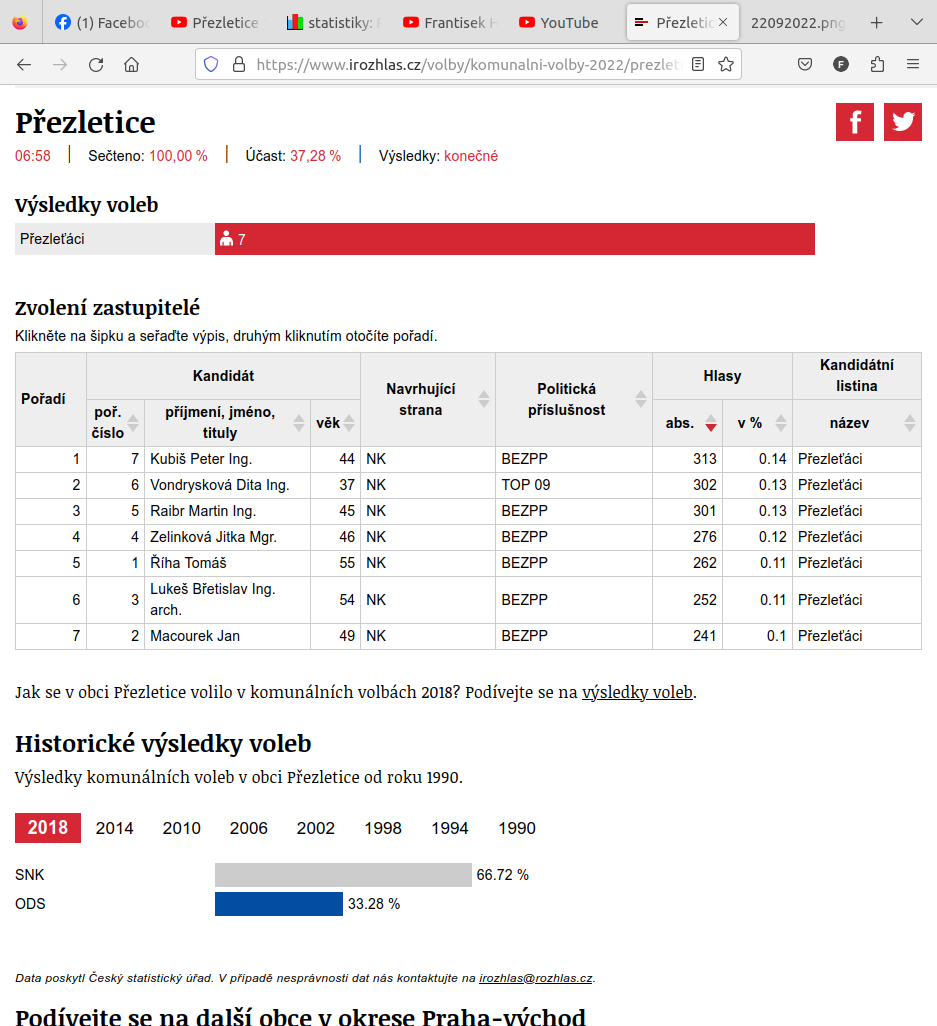This screenshot has height=1026, width=937.
Task: Open Firefox account icon
Action: pos(841,64)
